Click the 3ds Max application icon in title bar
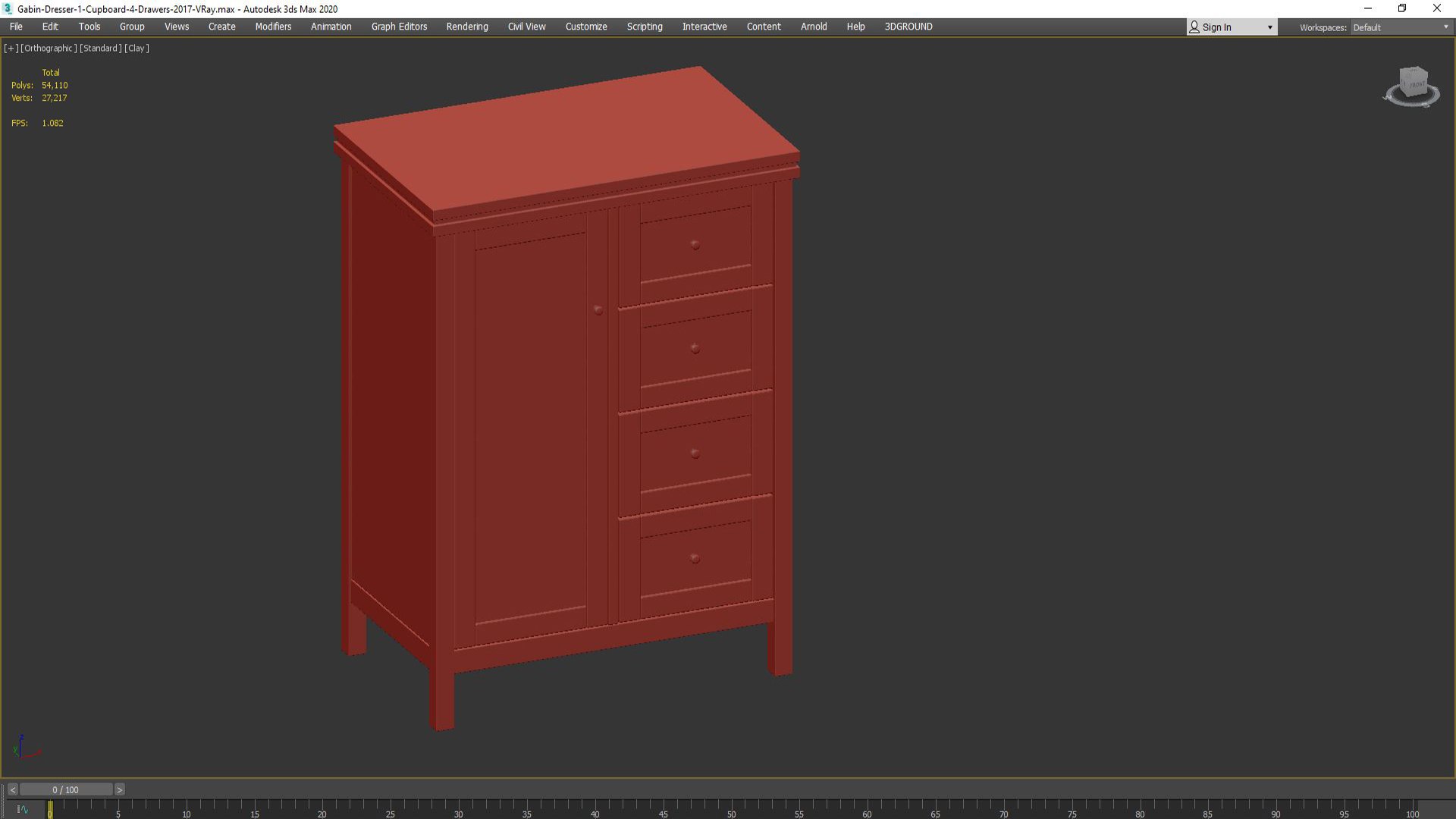The image size is (1456, 819). tap(8, 9)
